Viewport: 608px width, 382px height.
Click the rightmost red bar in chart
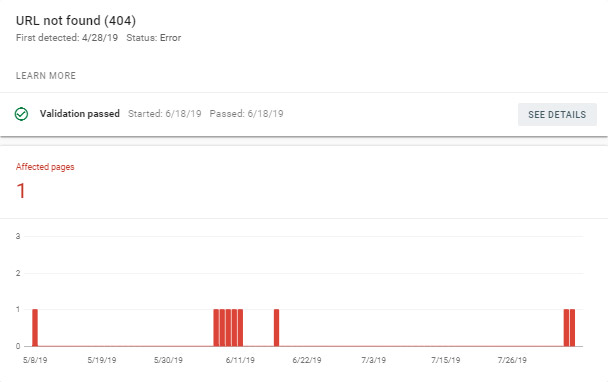tap(572, 328)
